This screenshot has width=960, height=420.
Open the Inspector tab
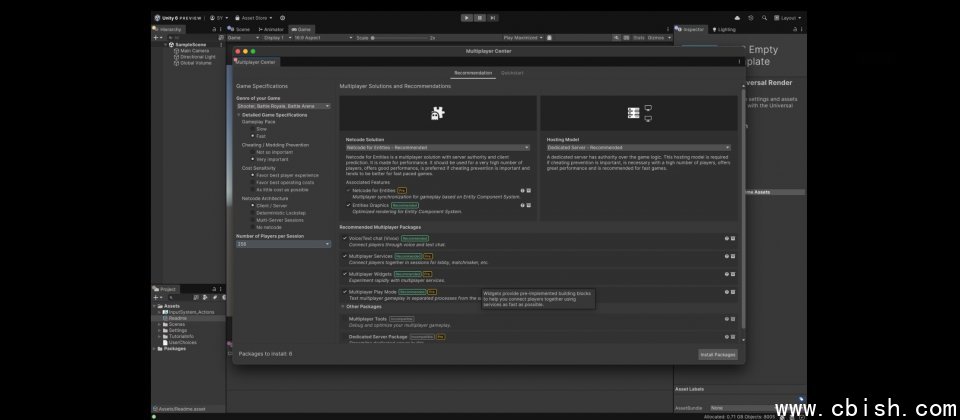tap(691, 29)
